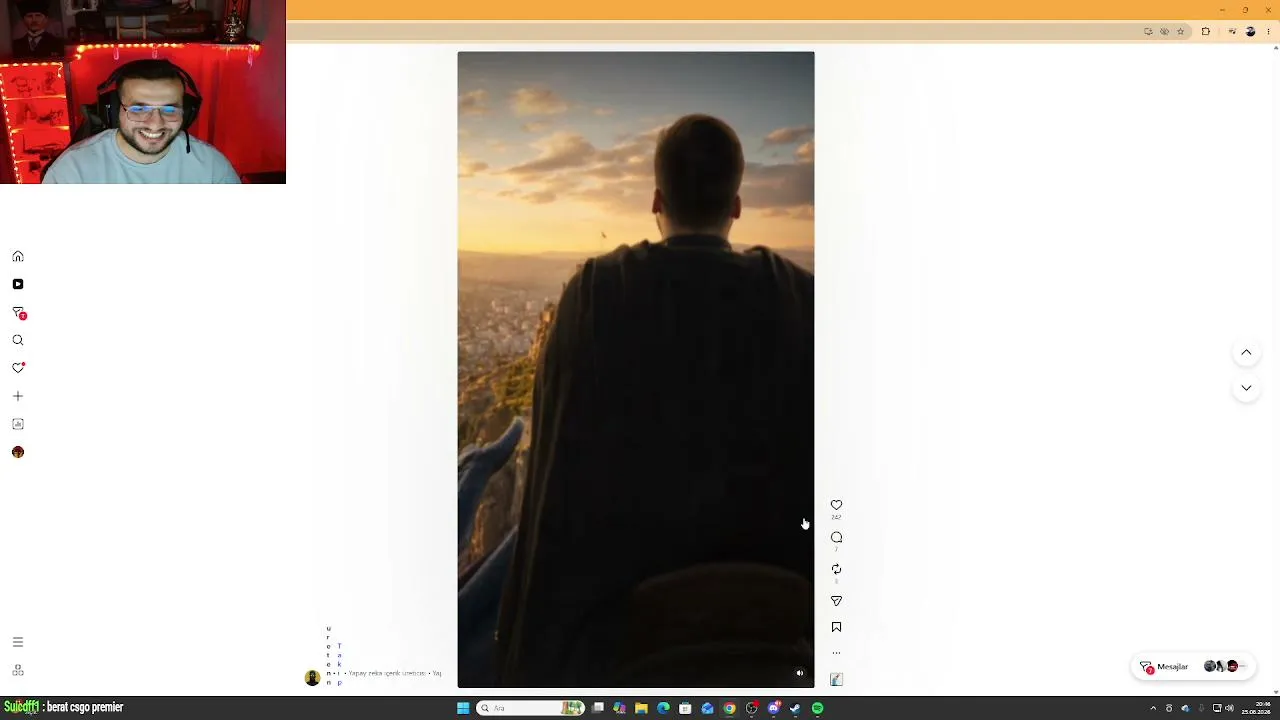Screen dimensions: 1280x720
Task: Open the Chrome three-dot menu
Action: [1267, 32]
